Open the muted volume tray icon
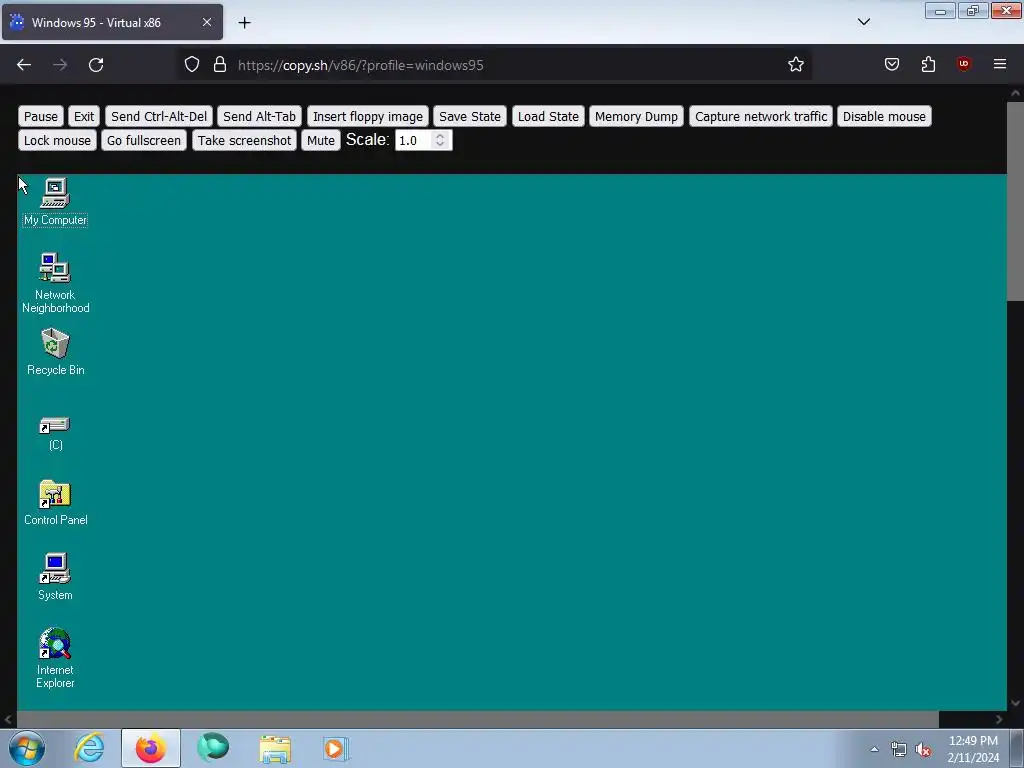This screenshot has height=768, width=1024. pyautogui.click(x=923, y=749)
